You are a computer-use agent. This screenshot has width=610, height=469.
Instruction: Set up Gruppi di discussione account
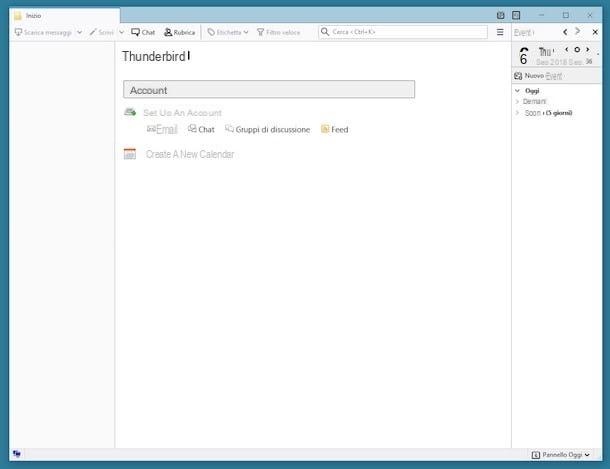[x=268, y=129]
